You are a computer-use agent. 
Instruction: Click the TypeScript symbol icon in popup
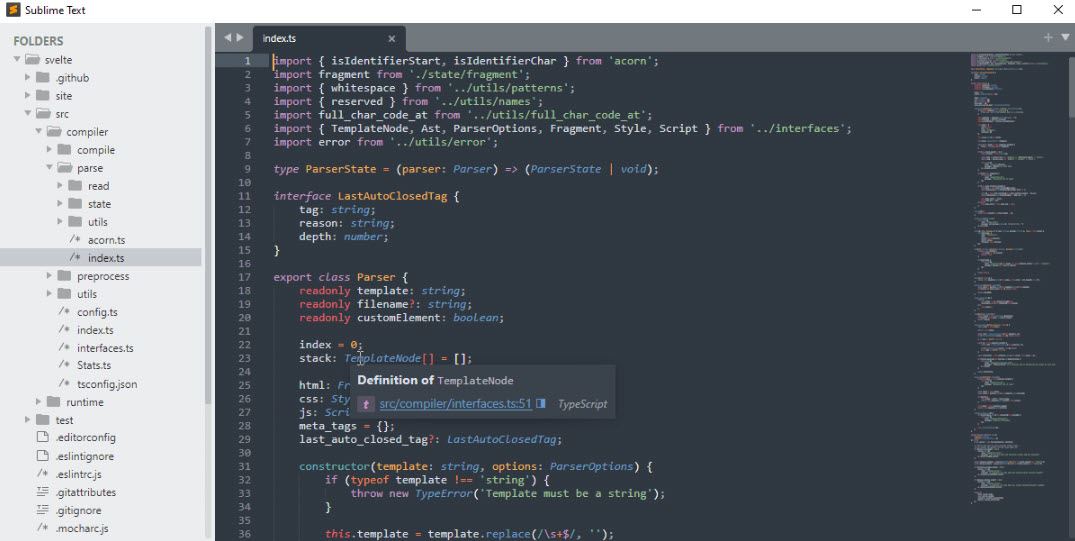coord(365,404)
